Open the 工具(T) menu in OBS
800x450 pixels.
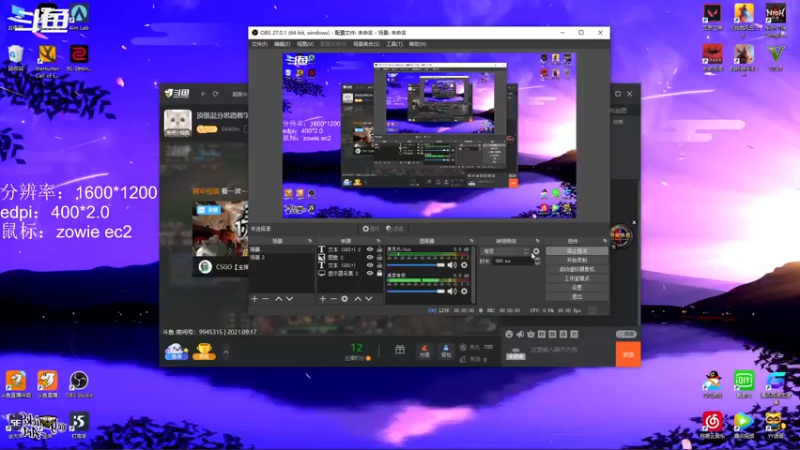(x=394, y=44)
